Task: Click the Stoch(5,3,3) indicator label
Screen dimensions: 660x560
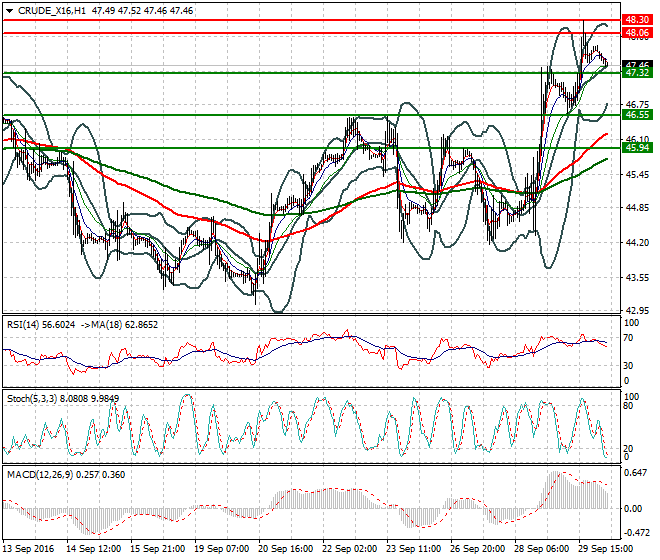Action: coord(30,397)
